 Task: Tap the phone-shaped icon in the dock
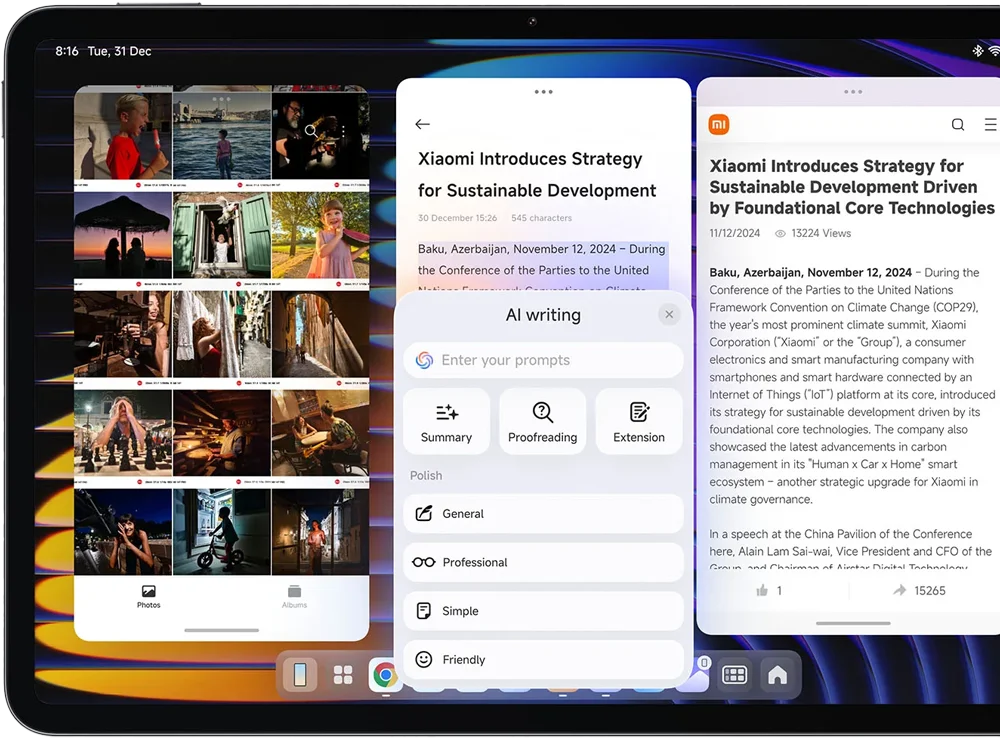[300, 675]
